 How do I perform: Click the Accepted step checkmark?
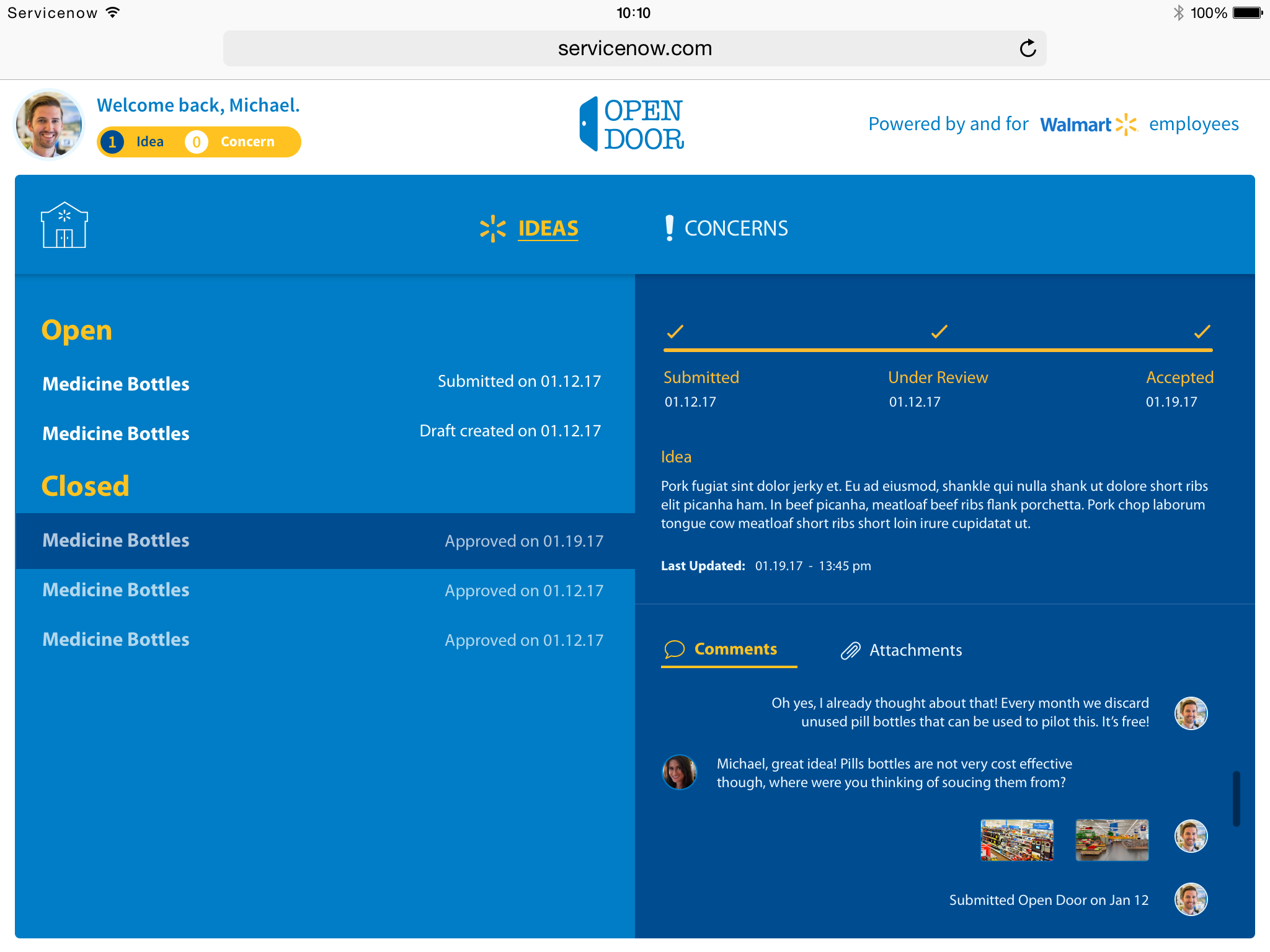click(x=1202, y=332)
